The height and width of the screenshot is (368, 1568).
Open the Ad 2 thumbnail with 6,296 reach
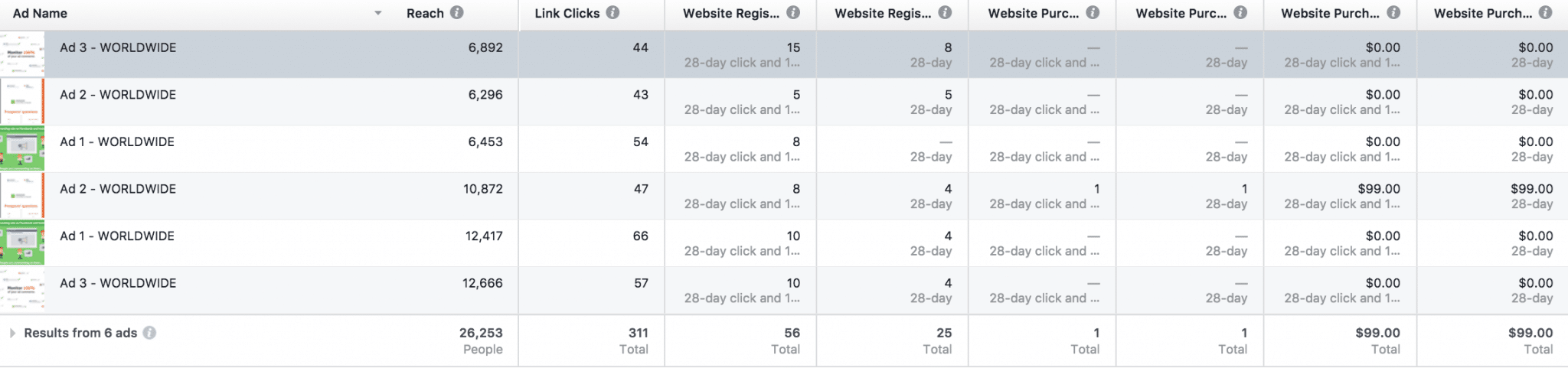(x=22, y=102)
